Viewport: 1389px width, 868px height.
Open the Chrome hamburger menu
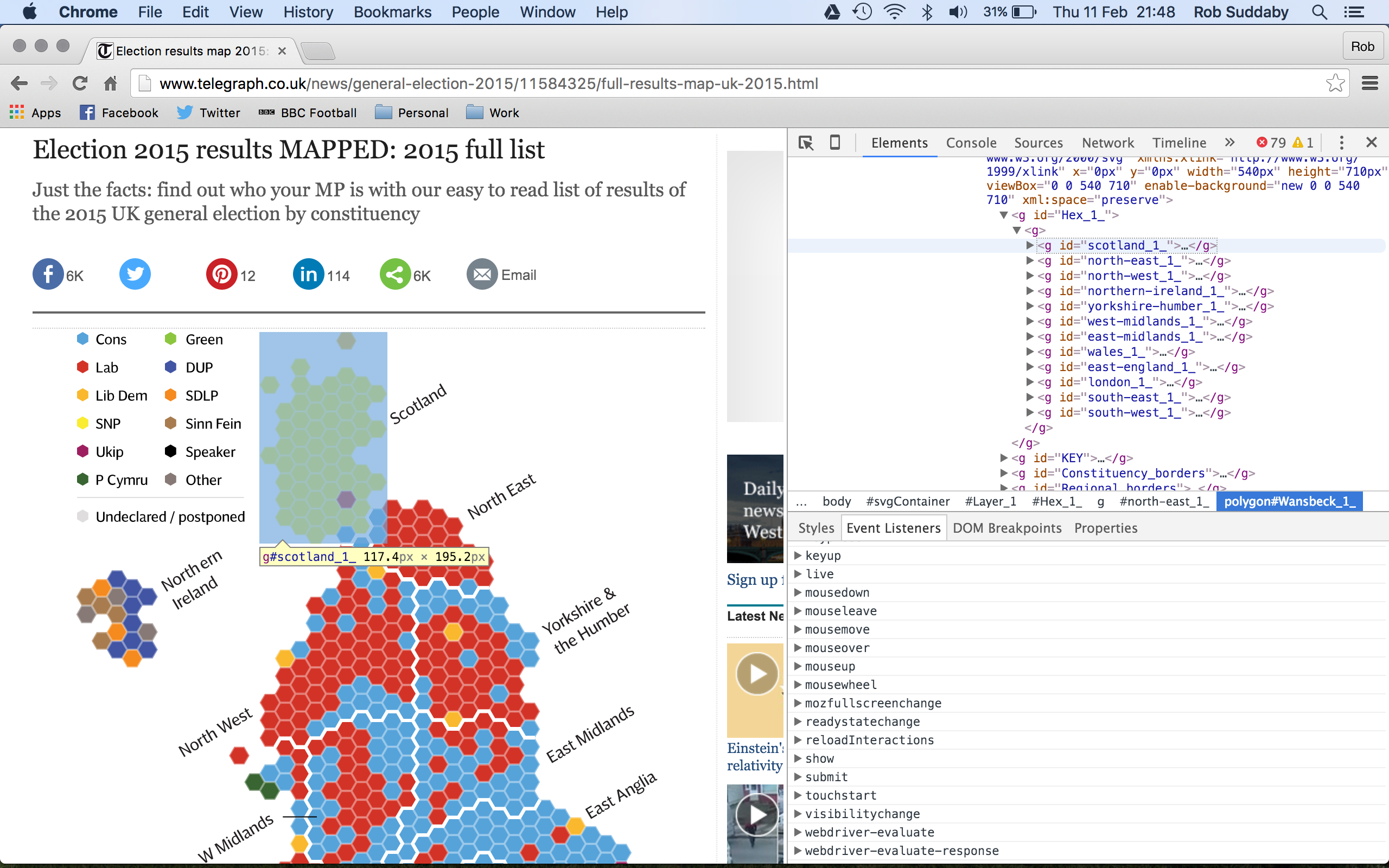pos(1370,84)
